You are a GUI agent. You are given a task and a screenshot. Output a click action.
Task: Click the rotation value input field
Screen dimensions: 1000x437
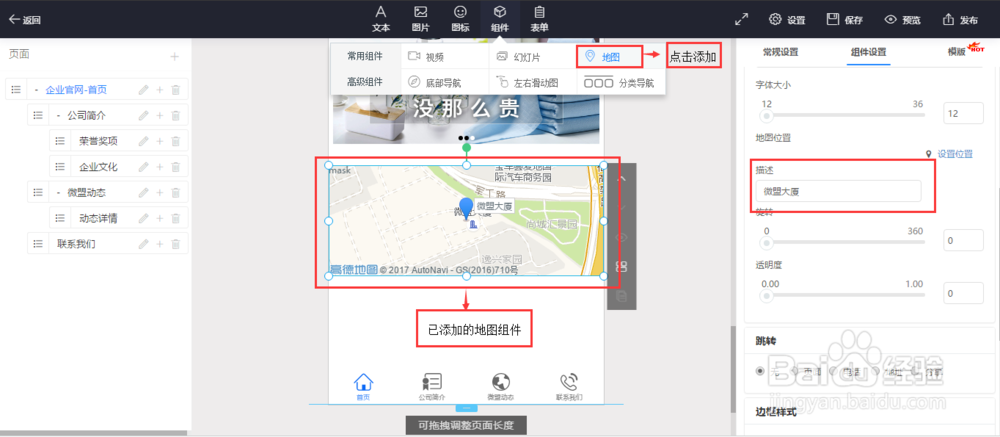point(963,241)
